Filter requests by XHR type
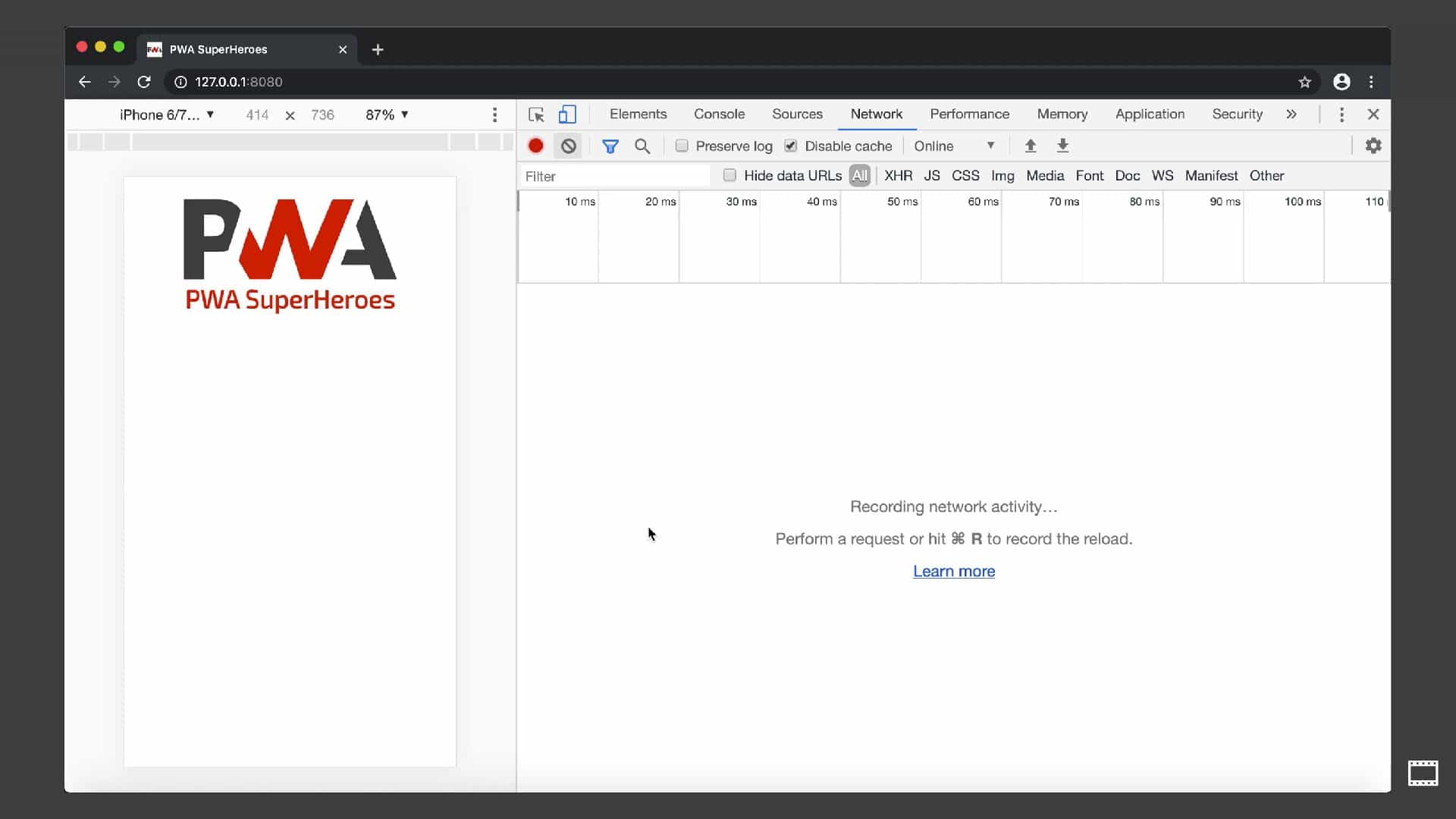 (x=898, y=175)
